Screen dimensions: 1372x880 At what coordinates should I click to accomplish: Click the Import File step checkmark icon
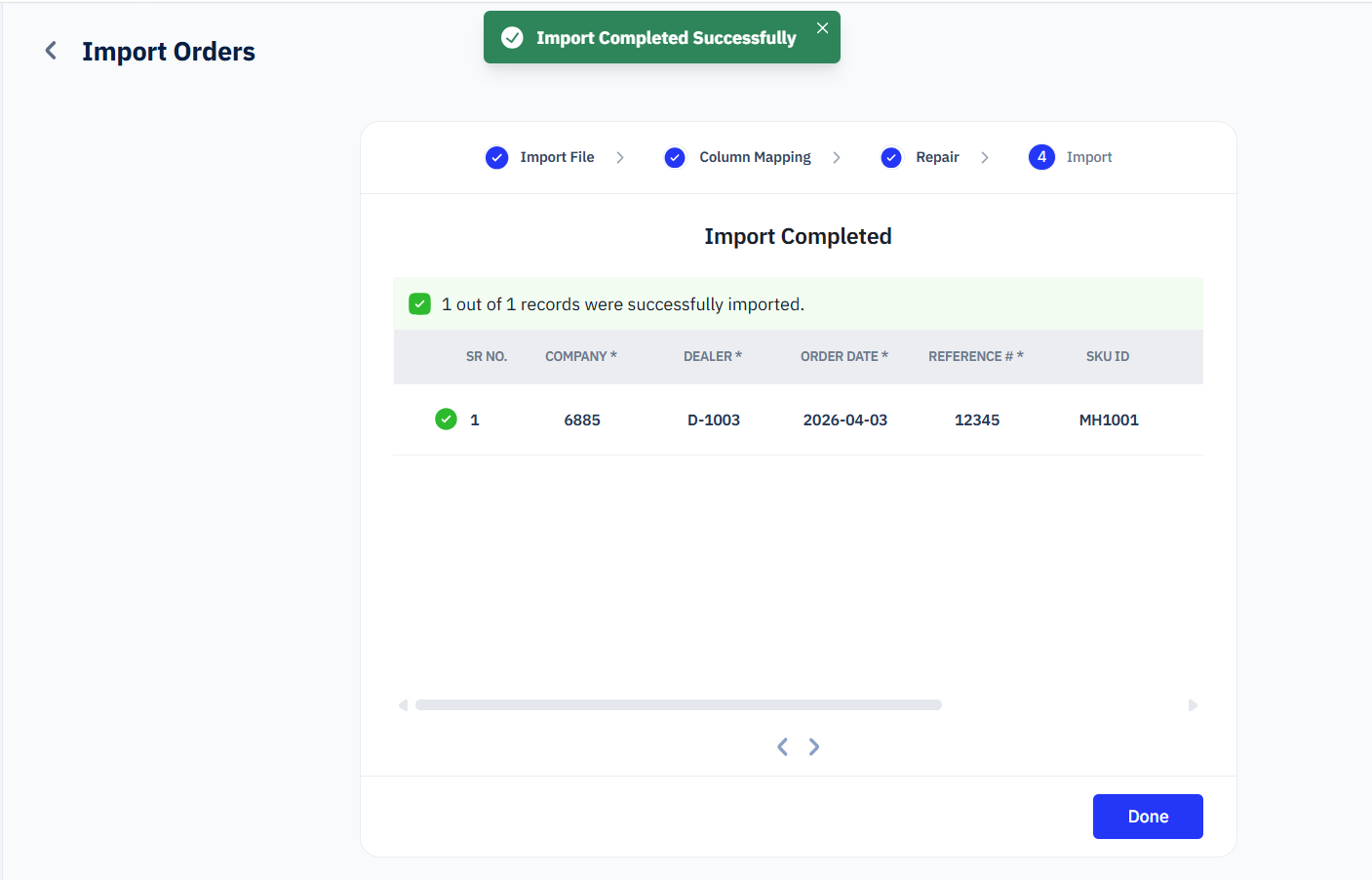click(x=496, y=158)
